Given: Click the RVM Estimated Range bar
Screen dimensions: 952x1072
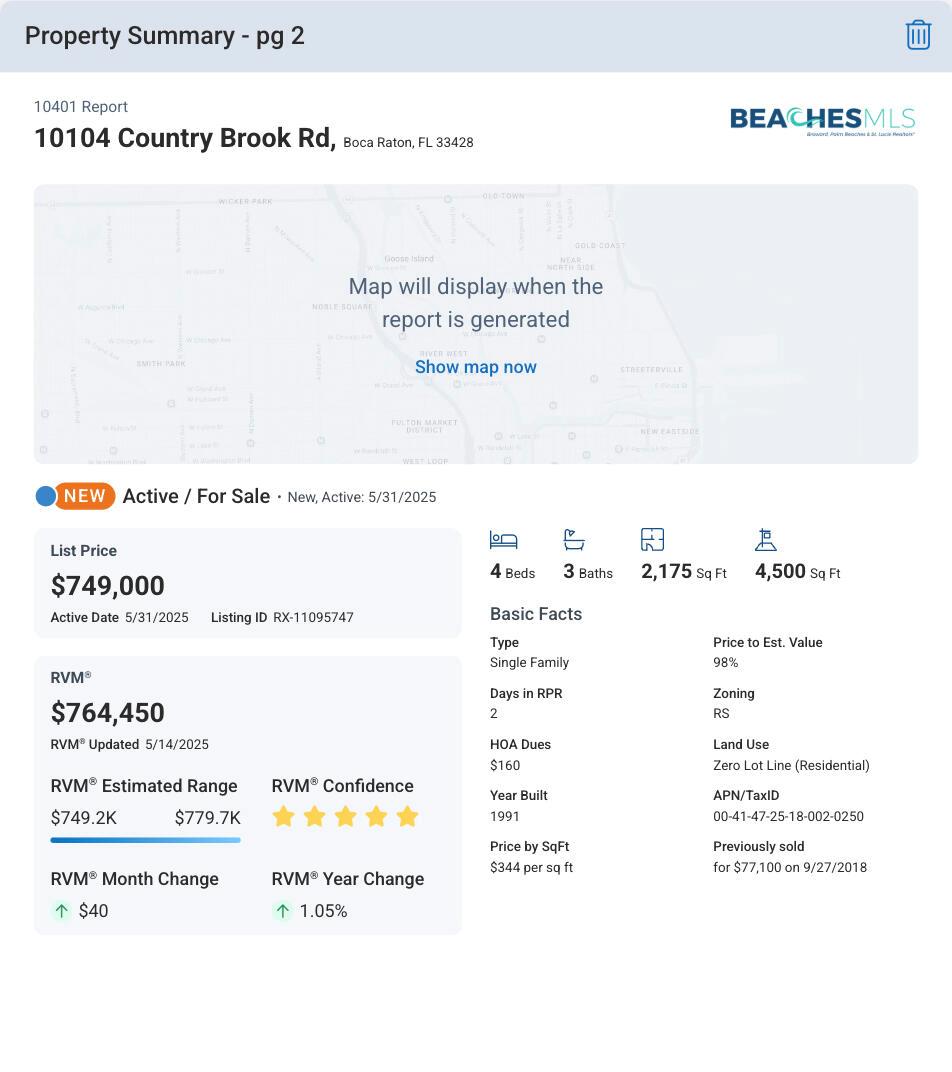Looking at the screenshot, I should [145, 840].
